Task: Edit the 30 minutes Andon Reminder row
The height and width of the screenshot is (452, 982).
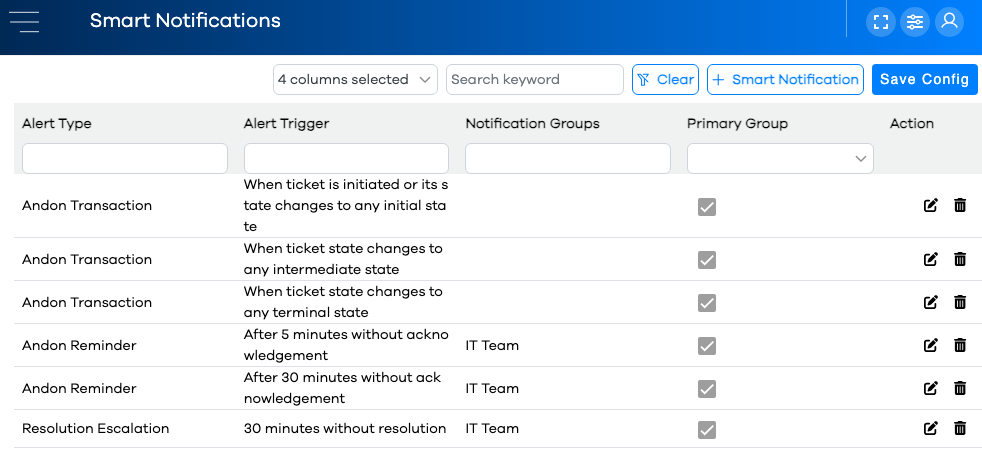Action: [931, 388]
